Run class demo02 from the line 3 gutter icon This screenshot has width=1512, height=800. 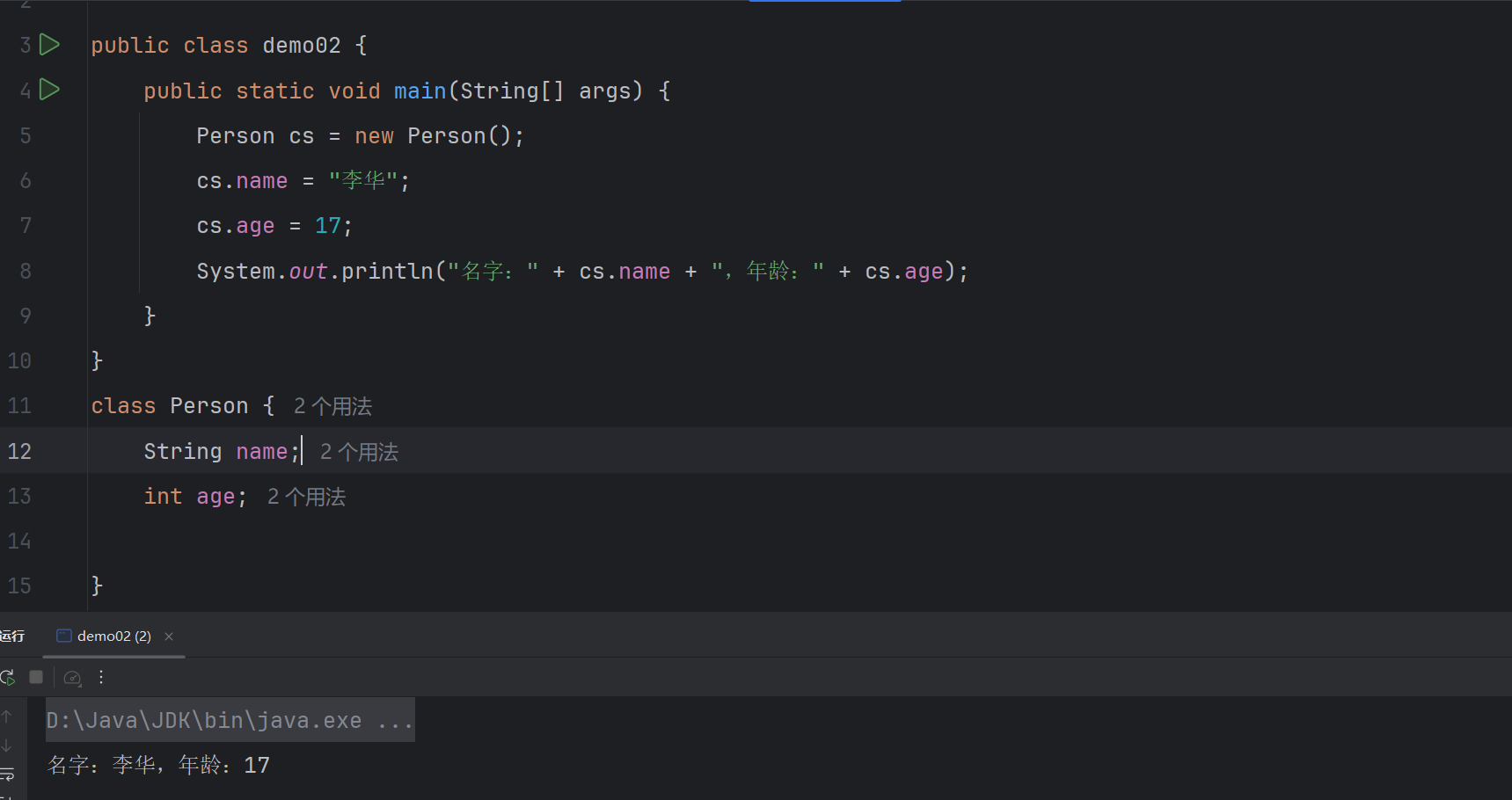coord(50,45)
